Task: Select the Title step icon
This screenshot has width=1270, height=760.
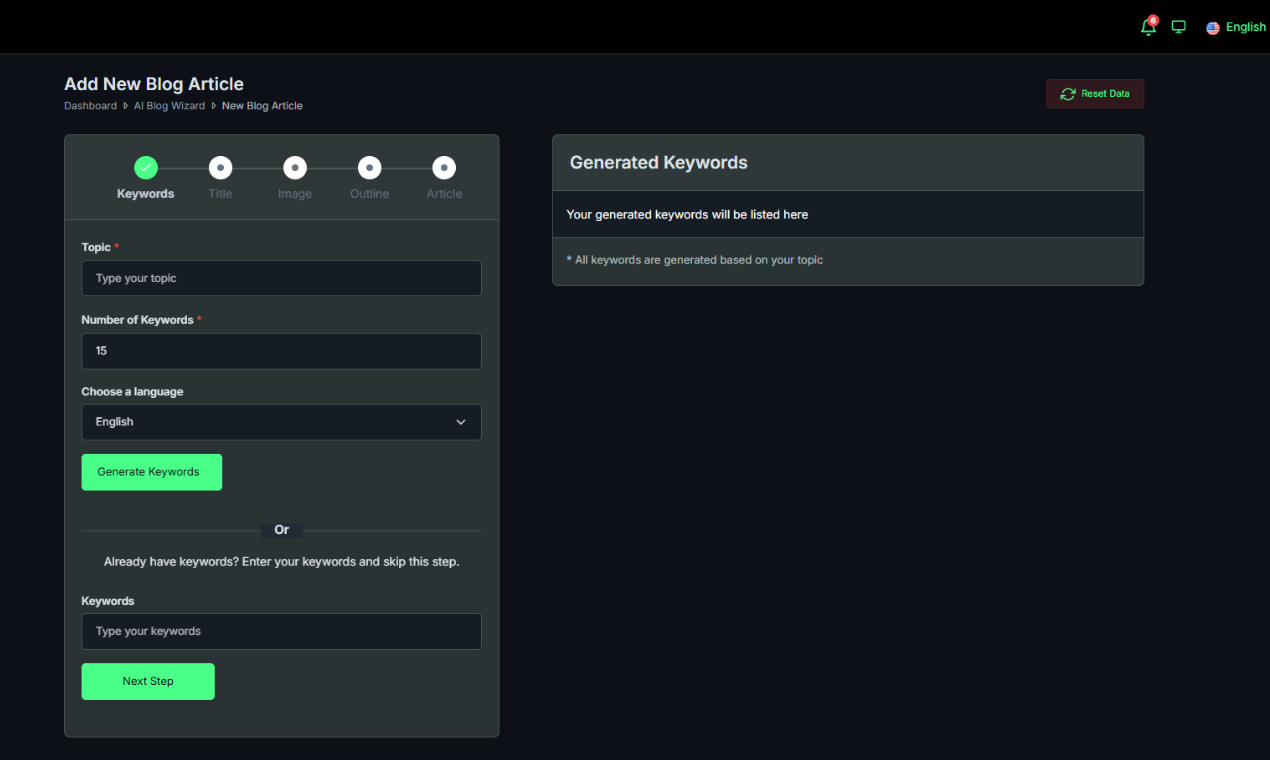Action: (220, 167)
